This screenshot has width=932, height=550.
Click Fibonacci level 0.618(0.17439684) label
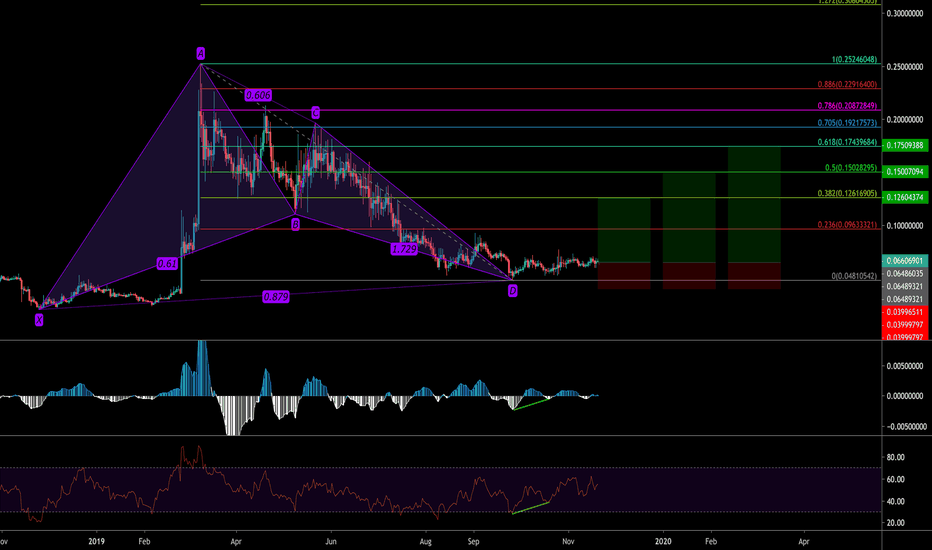click(847, 142)
